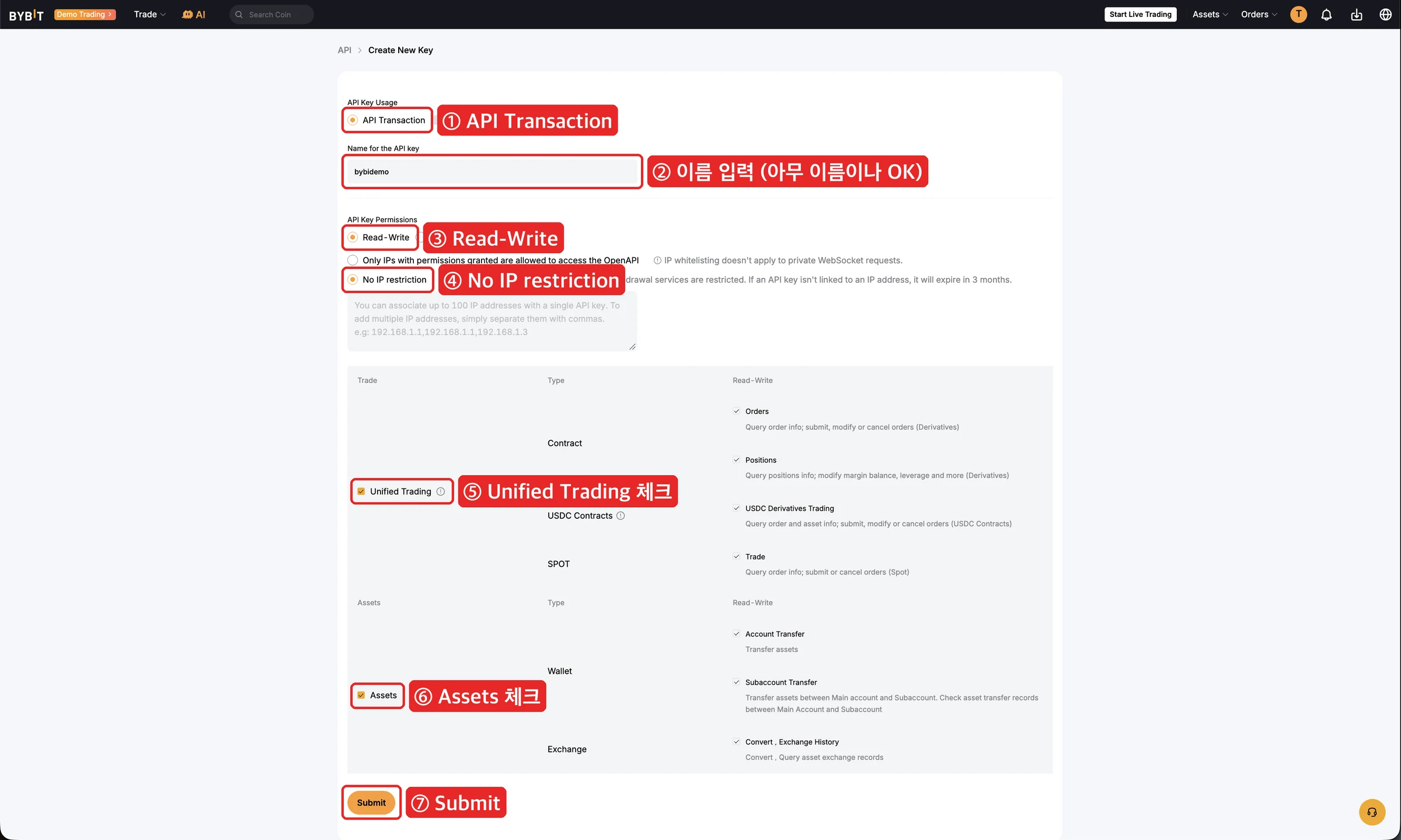Open the Unified Trading info icon
Screen dimensions: 1401x840
point(441,492)
